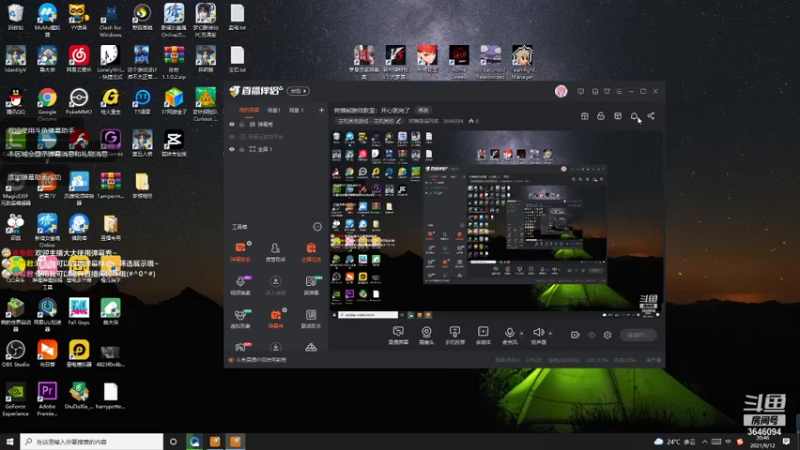800x450 pixels.
Task: Open the 24°C weather widget in the taskbar
Action: coord(674,441)
